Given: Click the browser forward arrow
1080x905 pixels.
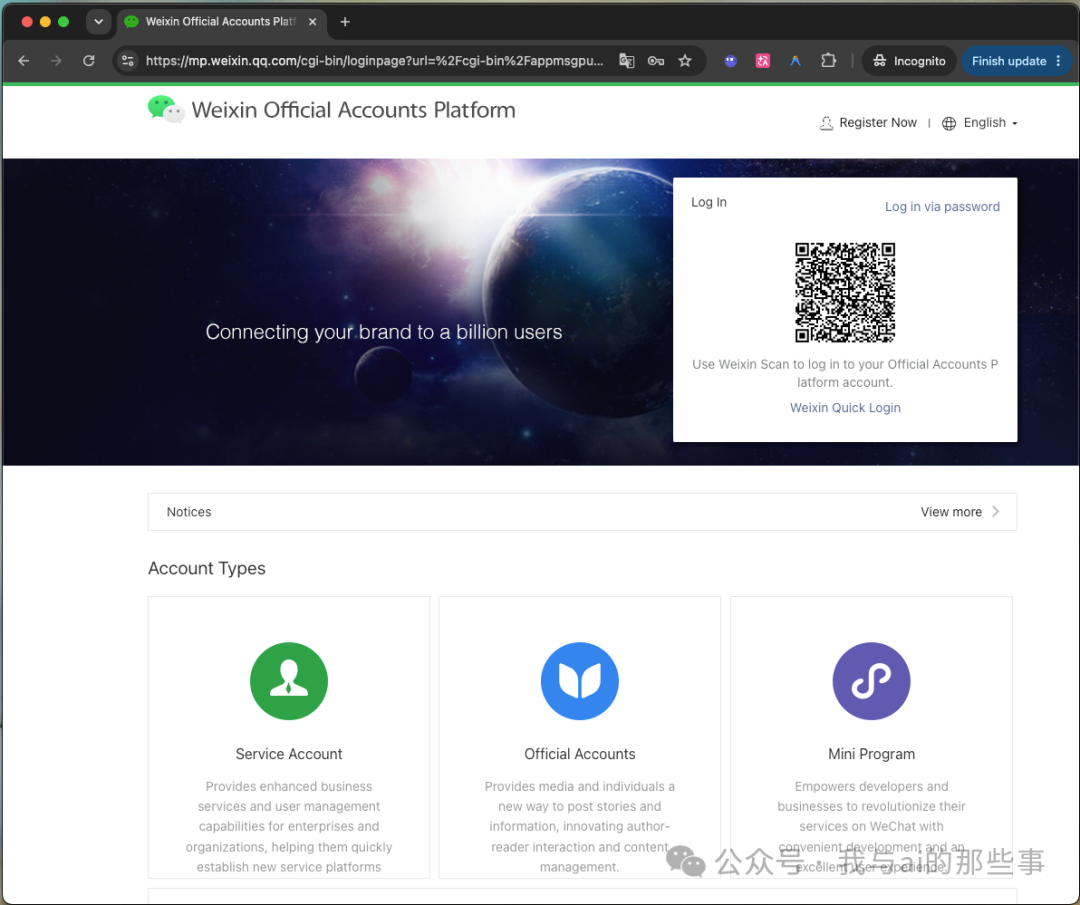Looking at the screenshot, I should point(56,61).
